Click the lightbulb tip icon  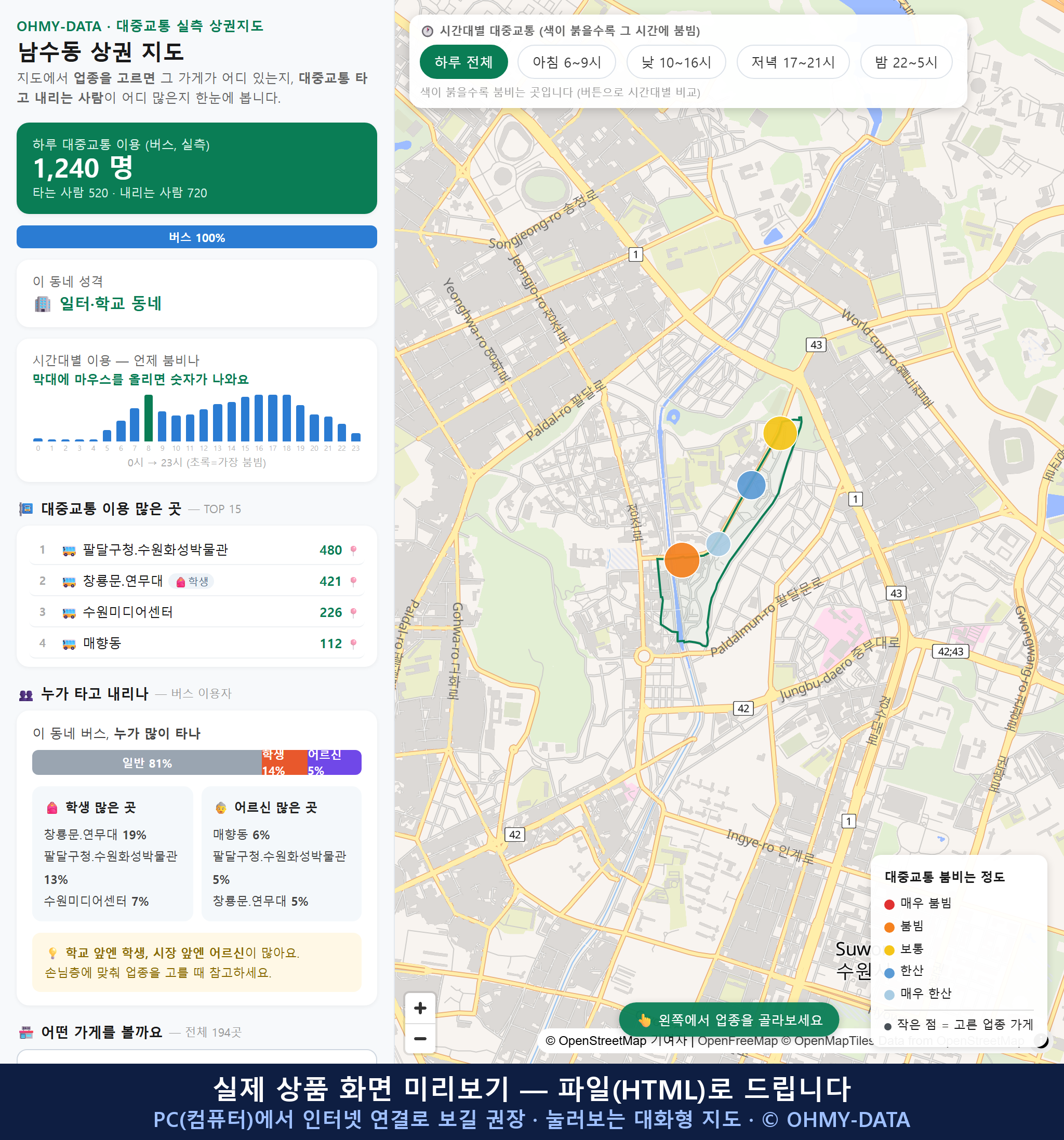52,953
